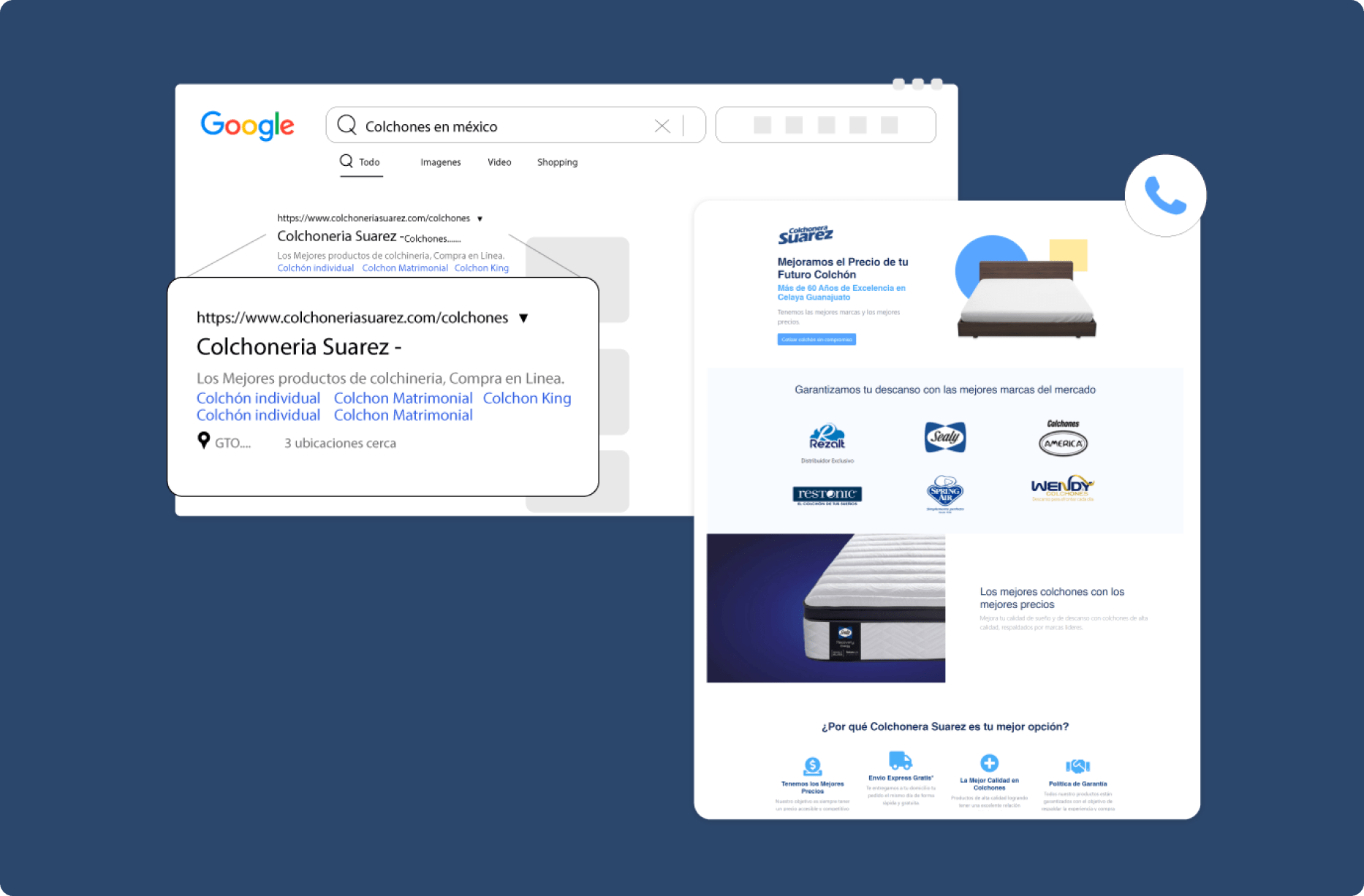Click the plus icon above "La Mejor Calidad en Colchones"
Screen dimensions: 1364x896
[x=989, y=763]
